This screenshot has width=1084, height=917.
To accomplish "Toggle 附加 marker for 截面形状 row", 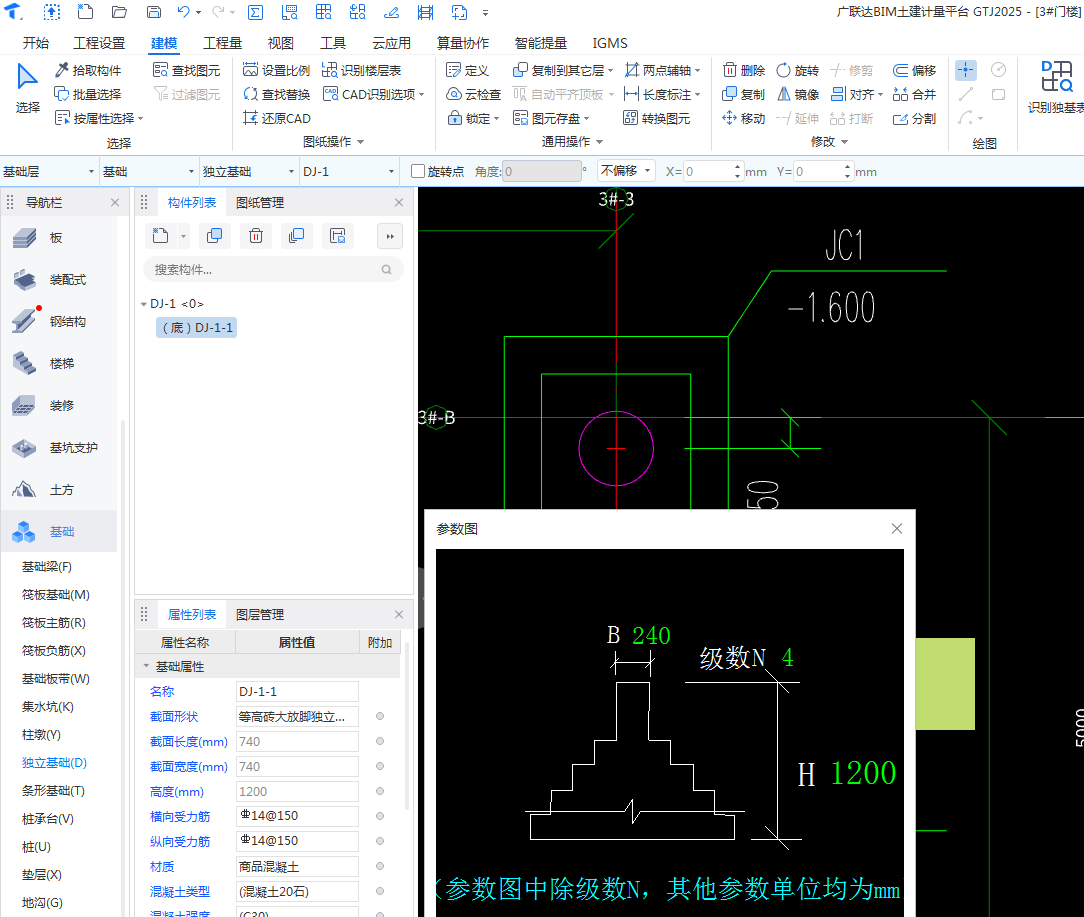I will (x=380, y=716).
